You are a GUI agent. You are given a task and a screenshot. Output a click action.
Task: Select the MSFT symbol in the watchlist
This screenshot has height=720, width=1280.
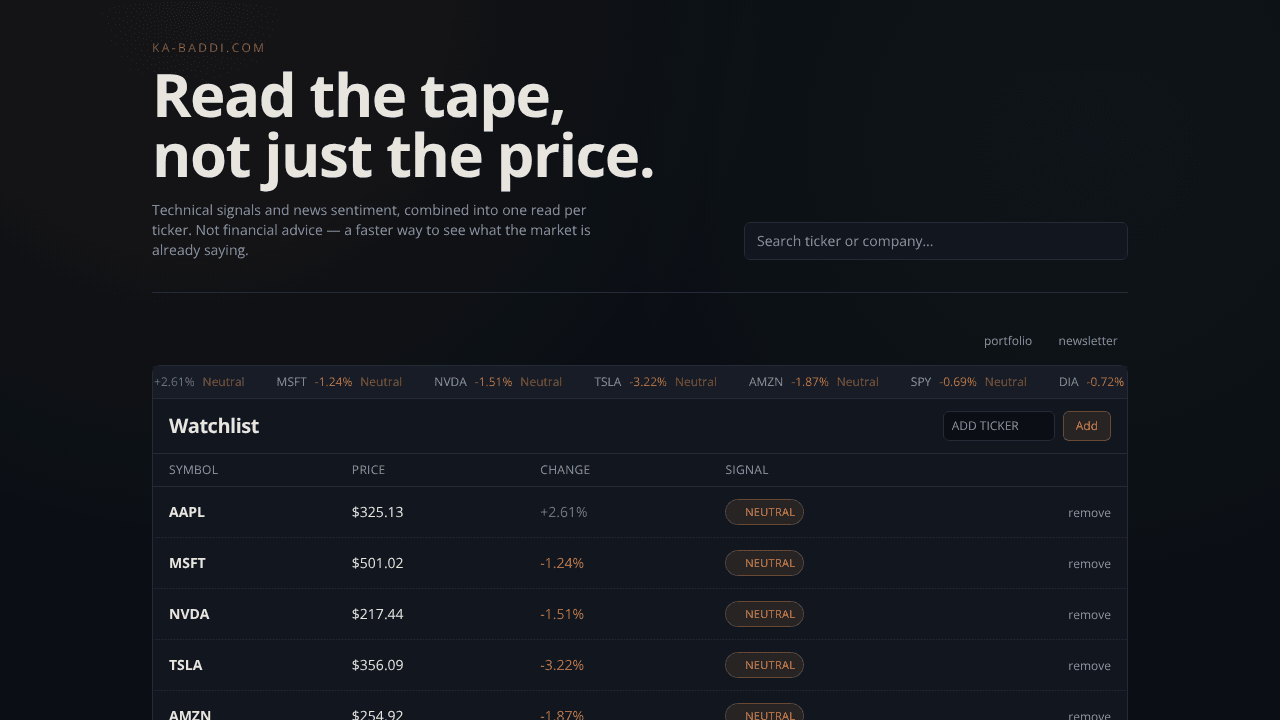point(187,563)
